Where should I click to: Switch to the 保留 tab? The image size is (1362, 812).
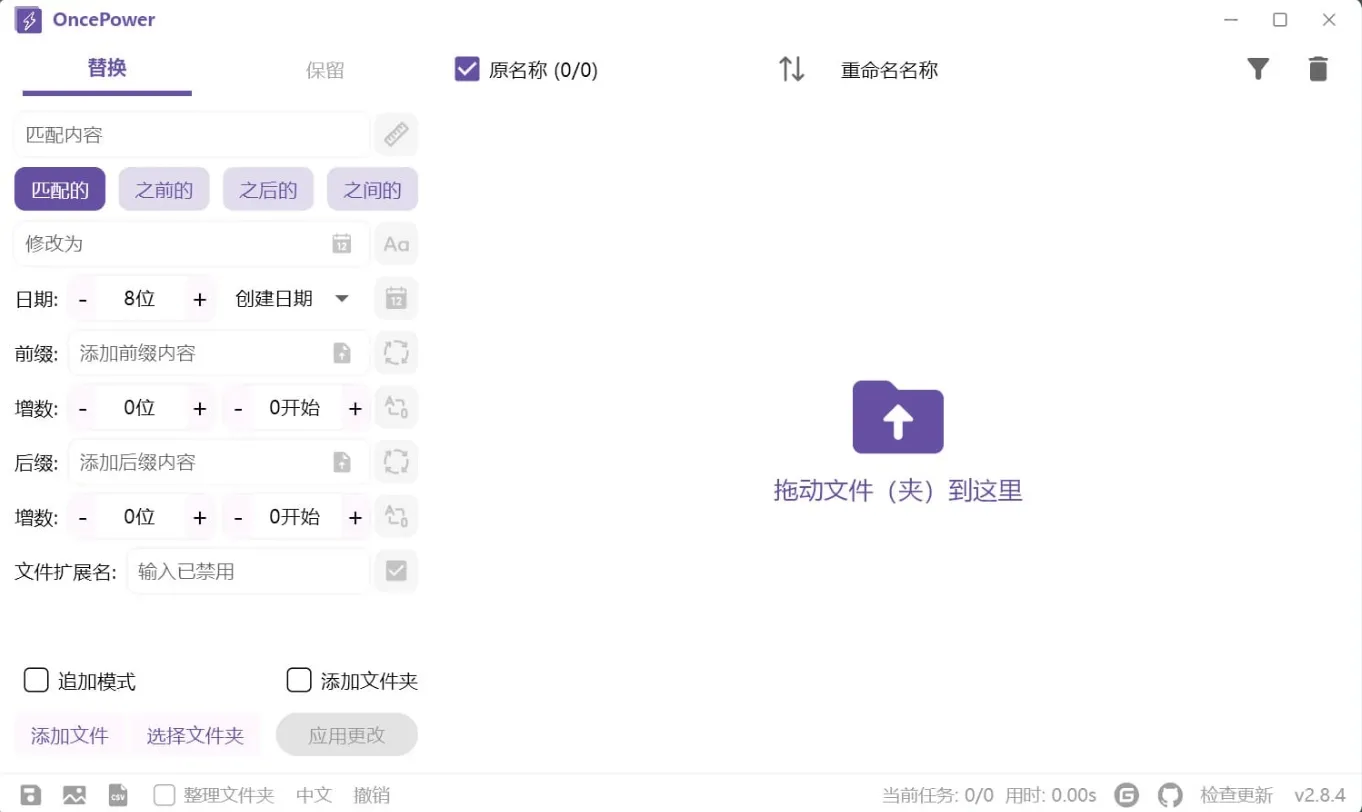coord(324,70)
